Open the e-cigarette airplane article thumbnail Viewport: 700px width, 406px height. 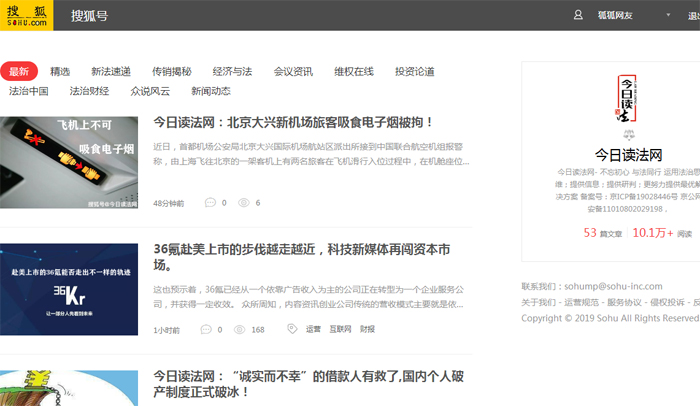coord(69,163)
